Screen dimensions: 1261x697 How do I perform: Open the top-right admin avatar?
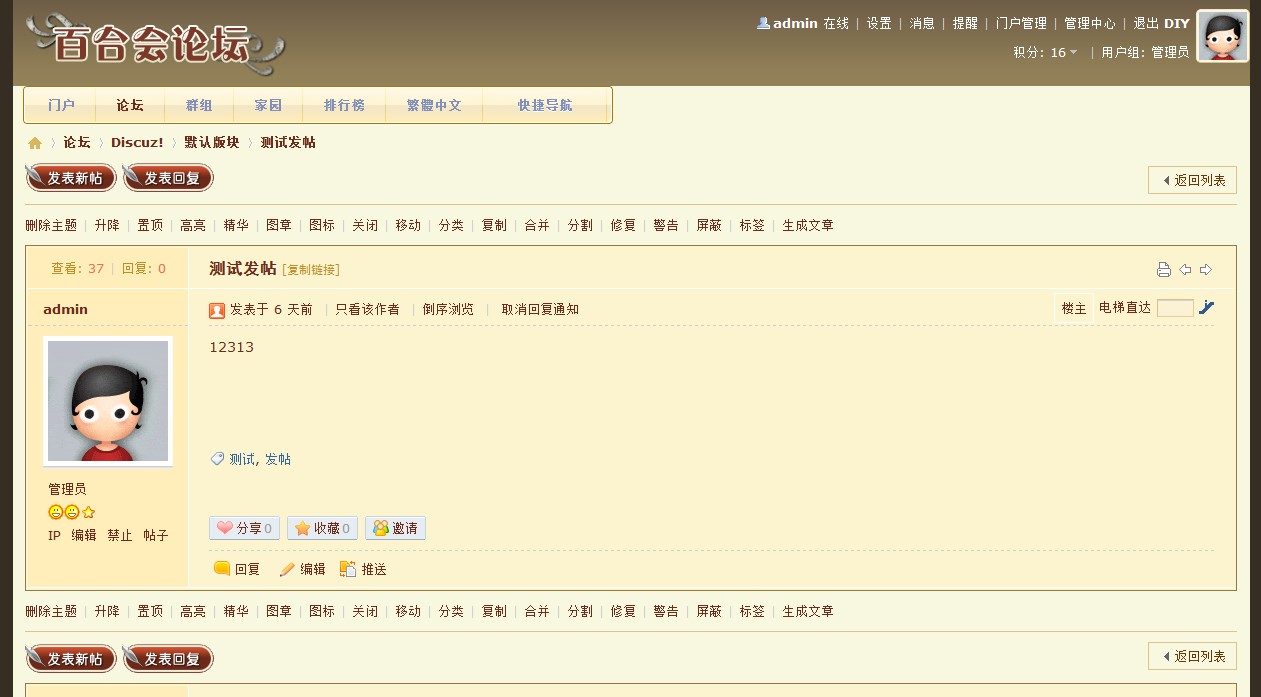(x=1223, y=36)
